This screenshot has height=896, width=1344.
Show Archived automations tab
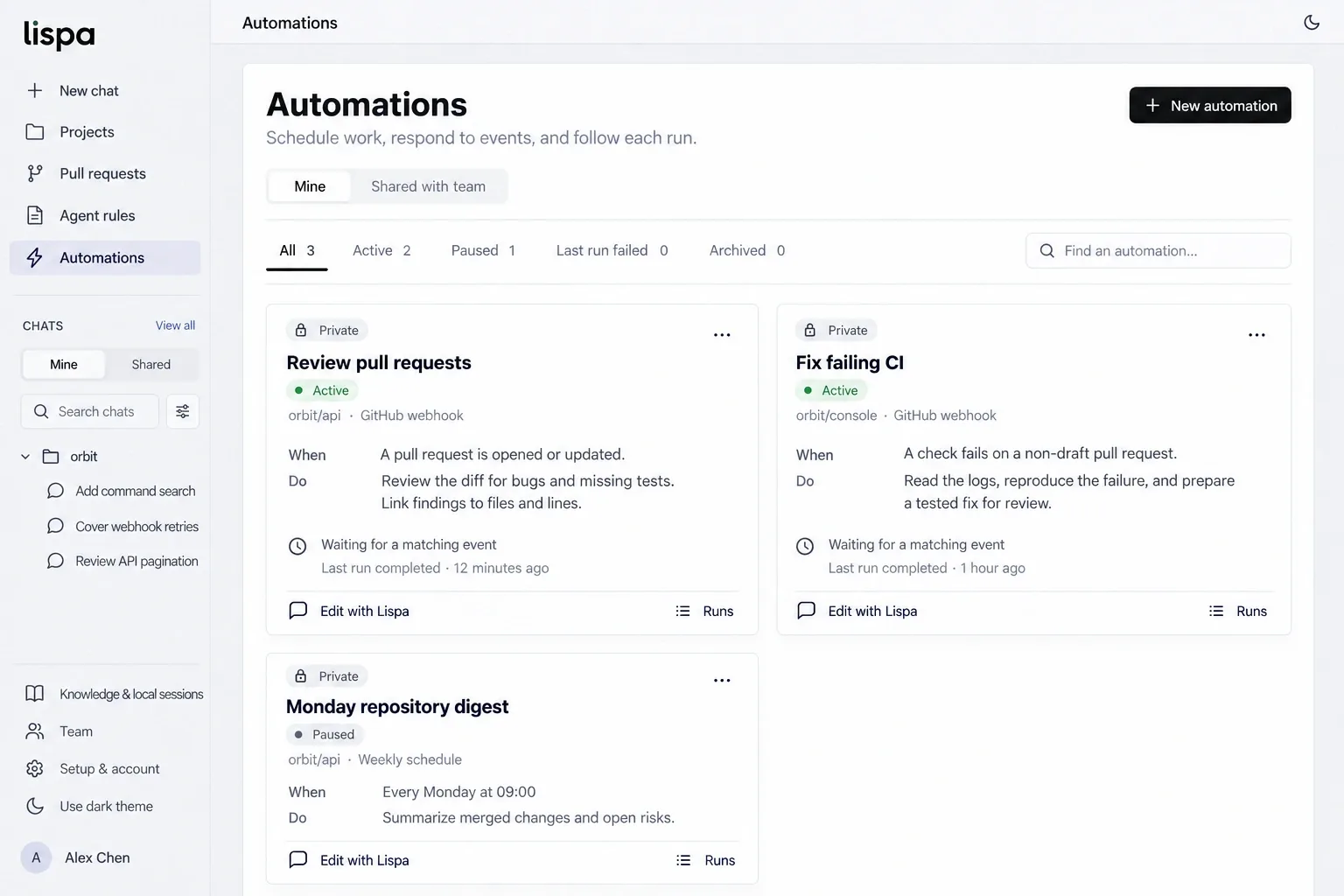pos(746,250)
